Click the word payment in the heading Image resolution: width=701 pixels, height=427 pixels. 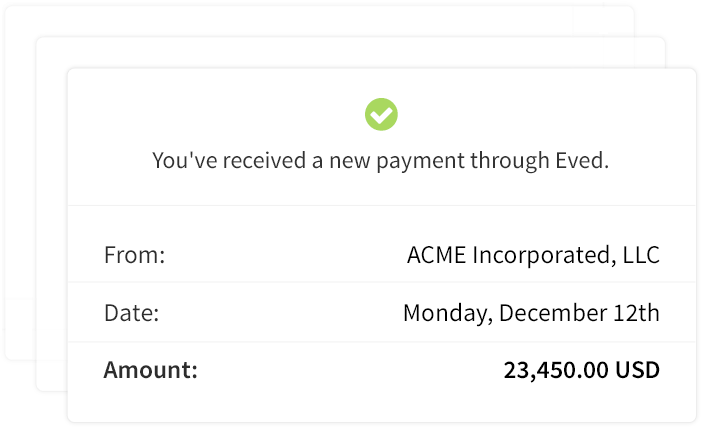coord(420,161)
